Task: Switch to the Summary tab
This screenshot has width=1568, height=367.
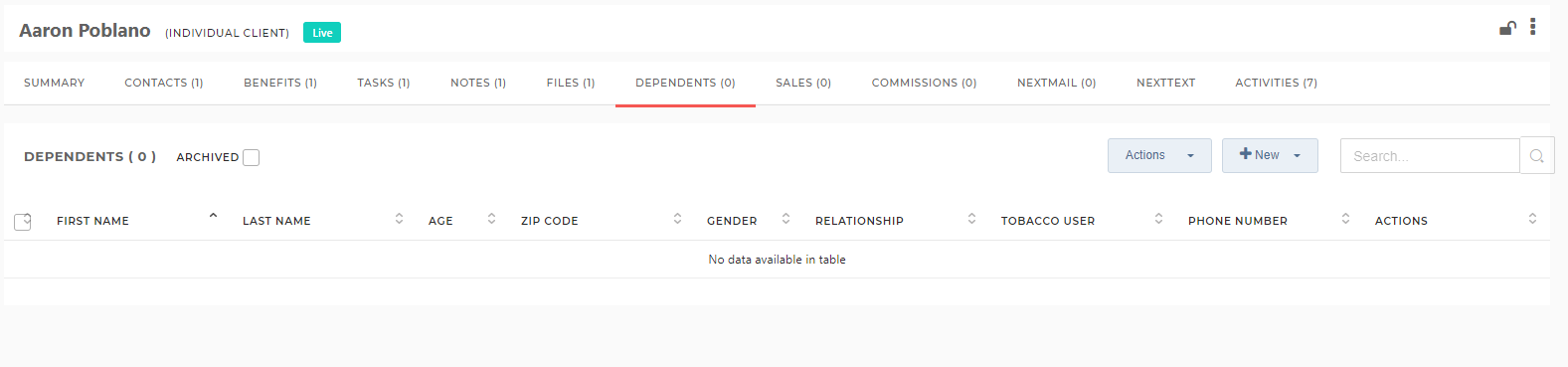Action: click(x=55, y=83)
